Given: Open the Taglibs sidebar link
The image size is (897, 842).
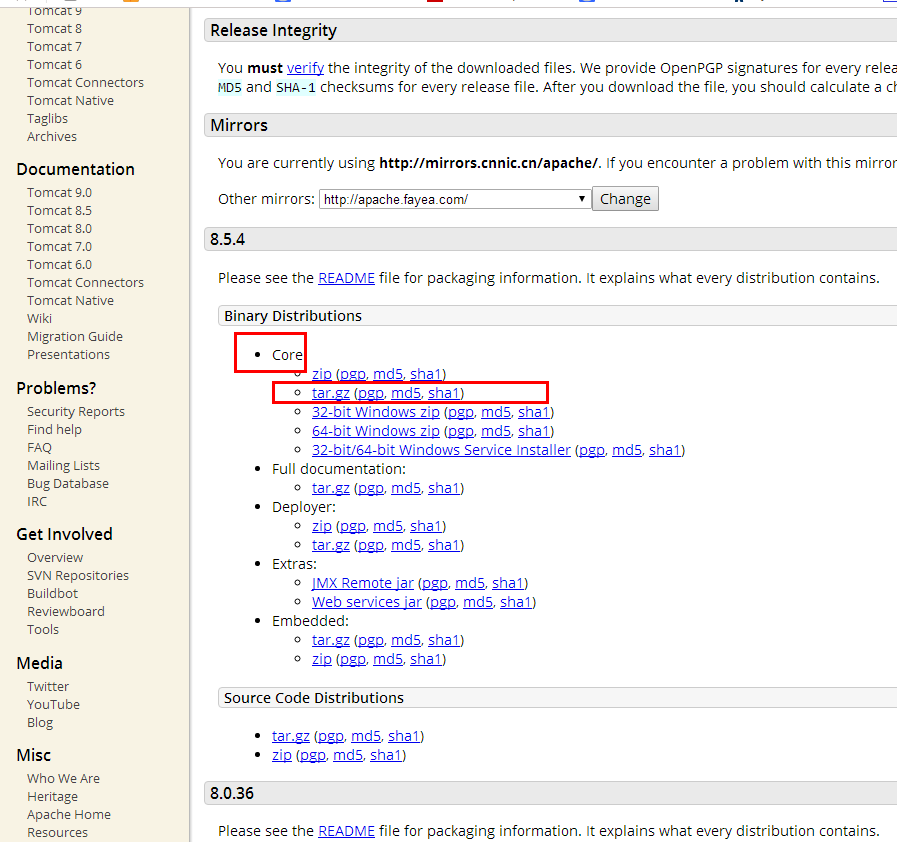Looking at the screenshot, I should click(x=47, y=118).
